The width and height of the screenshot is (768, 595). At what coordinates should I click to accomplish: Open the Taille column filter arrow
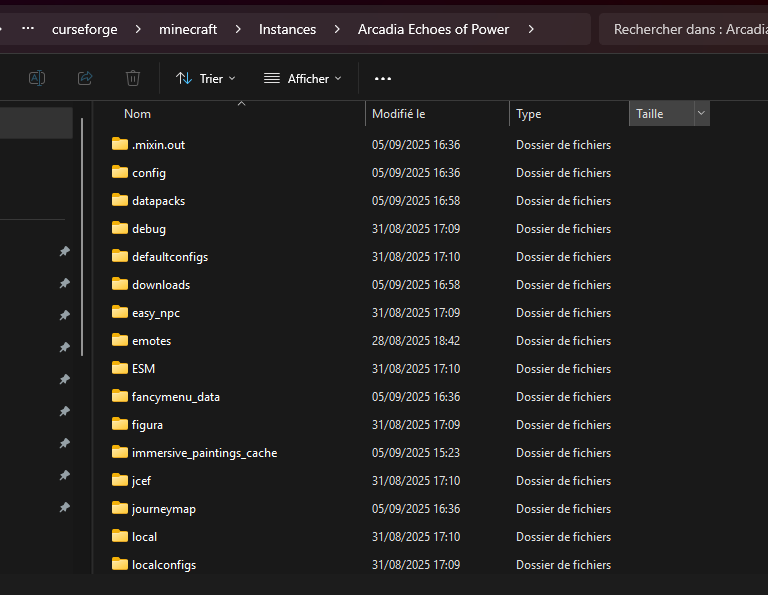701,114
